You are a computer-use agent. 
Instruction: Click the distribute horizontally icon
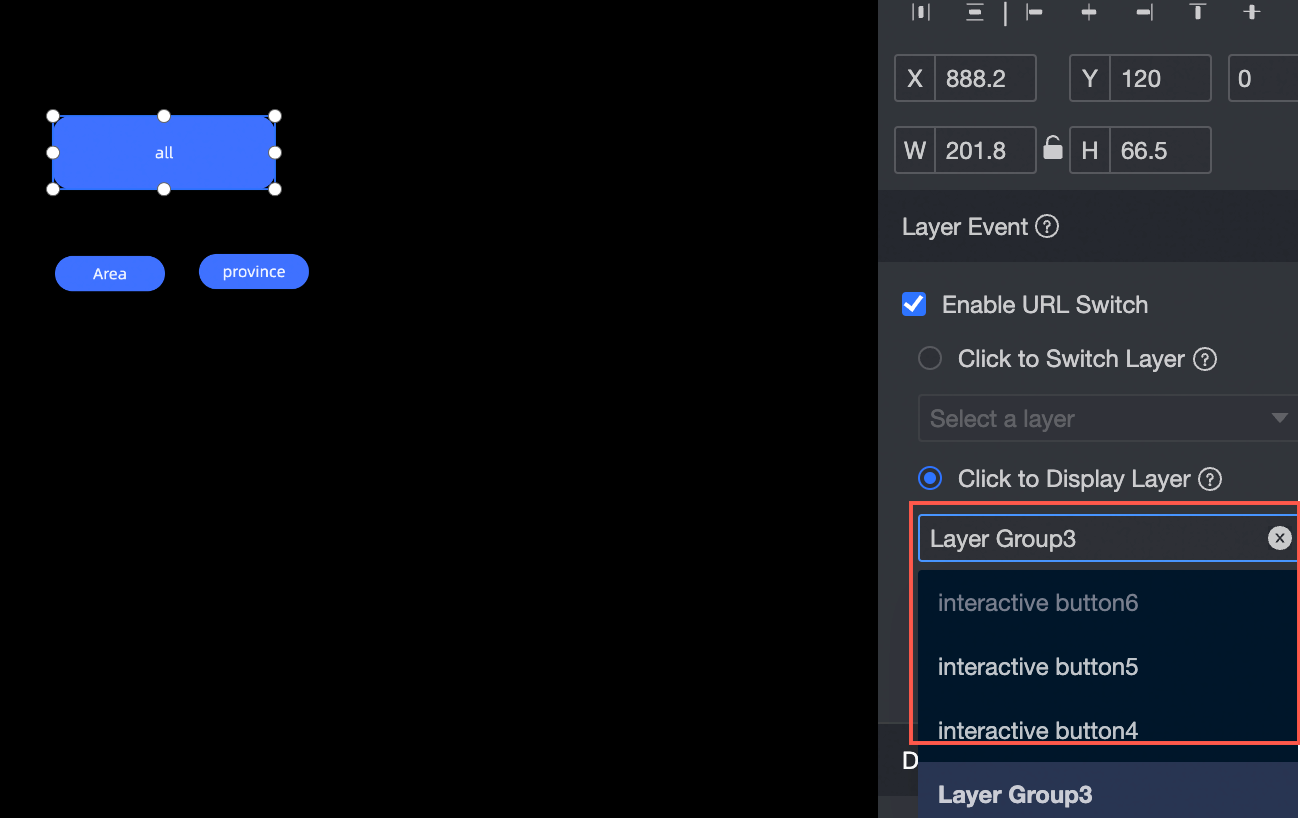[x=921, y=12]
